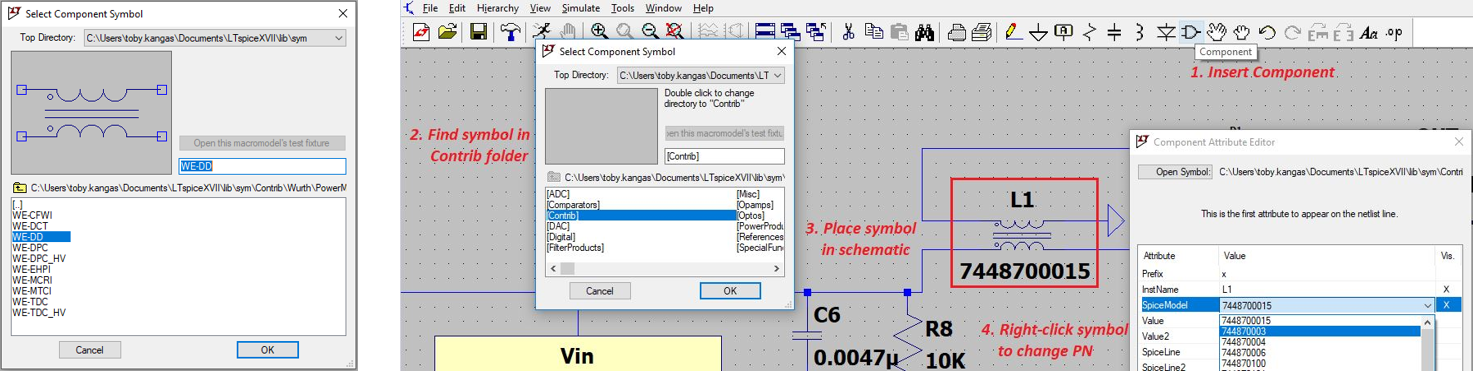
Task: Select the [FilterProducts] folder entry
Action: pyautogui.click(x=576, y=248)
